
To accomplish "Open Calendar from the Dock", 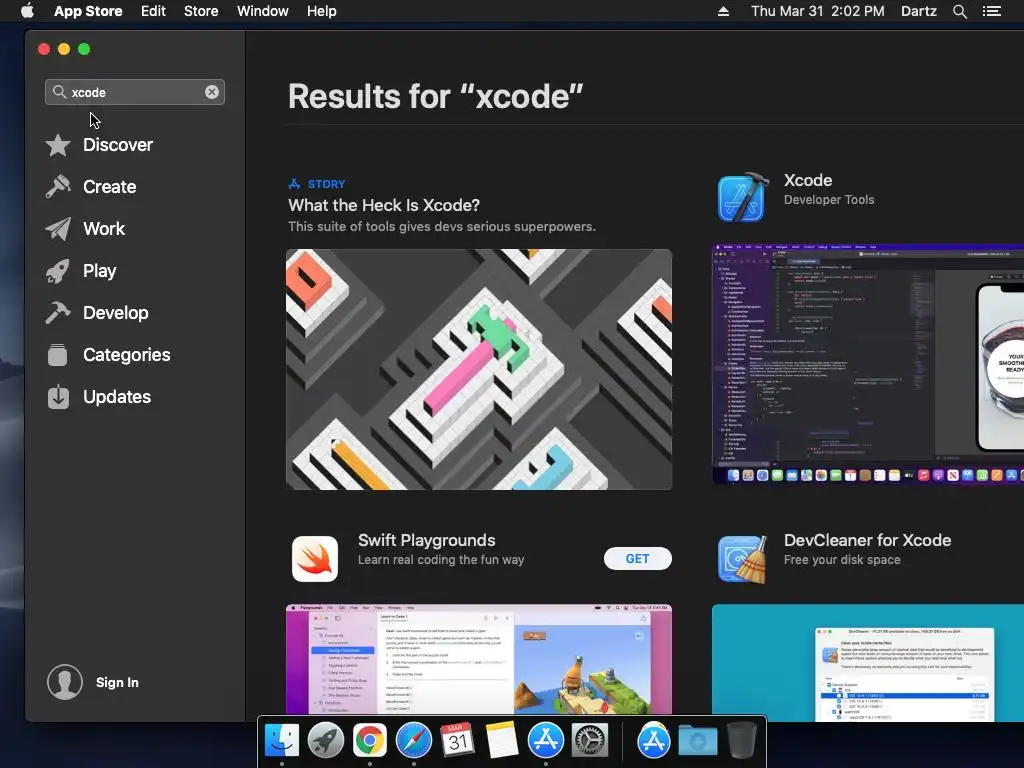I will click(x=457, y=741).
